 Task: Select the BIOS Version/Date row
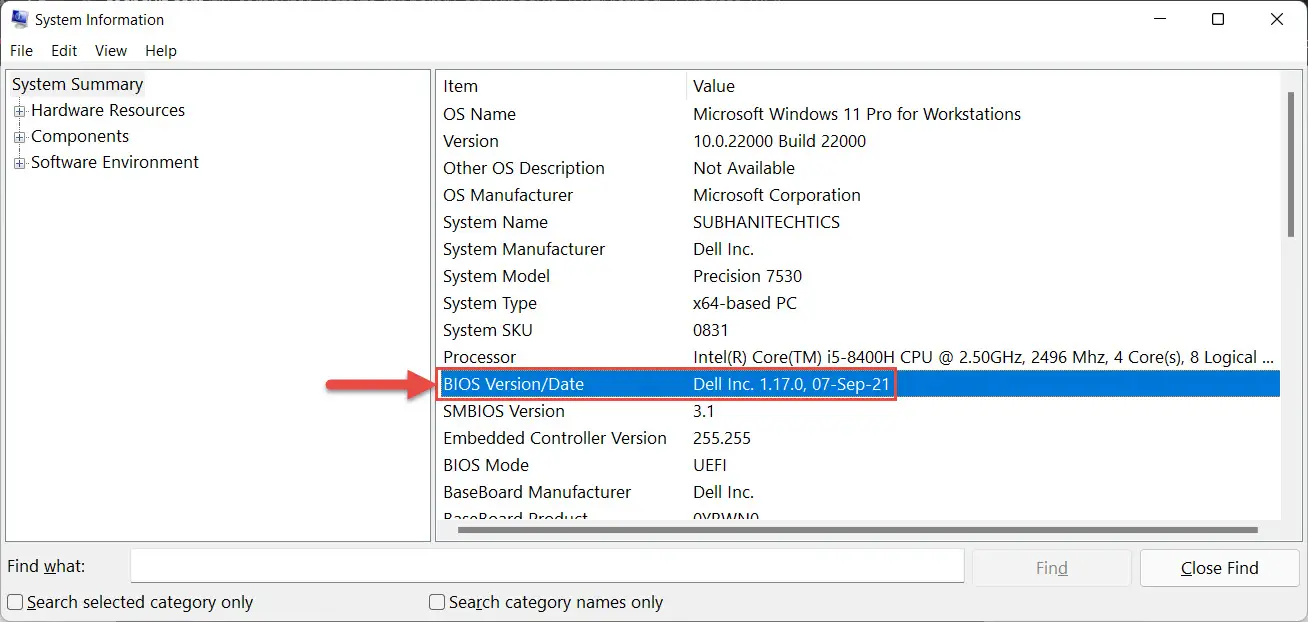(600, 383)
